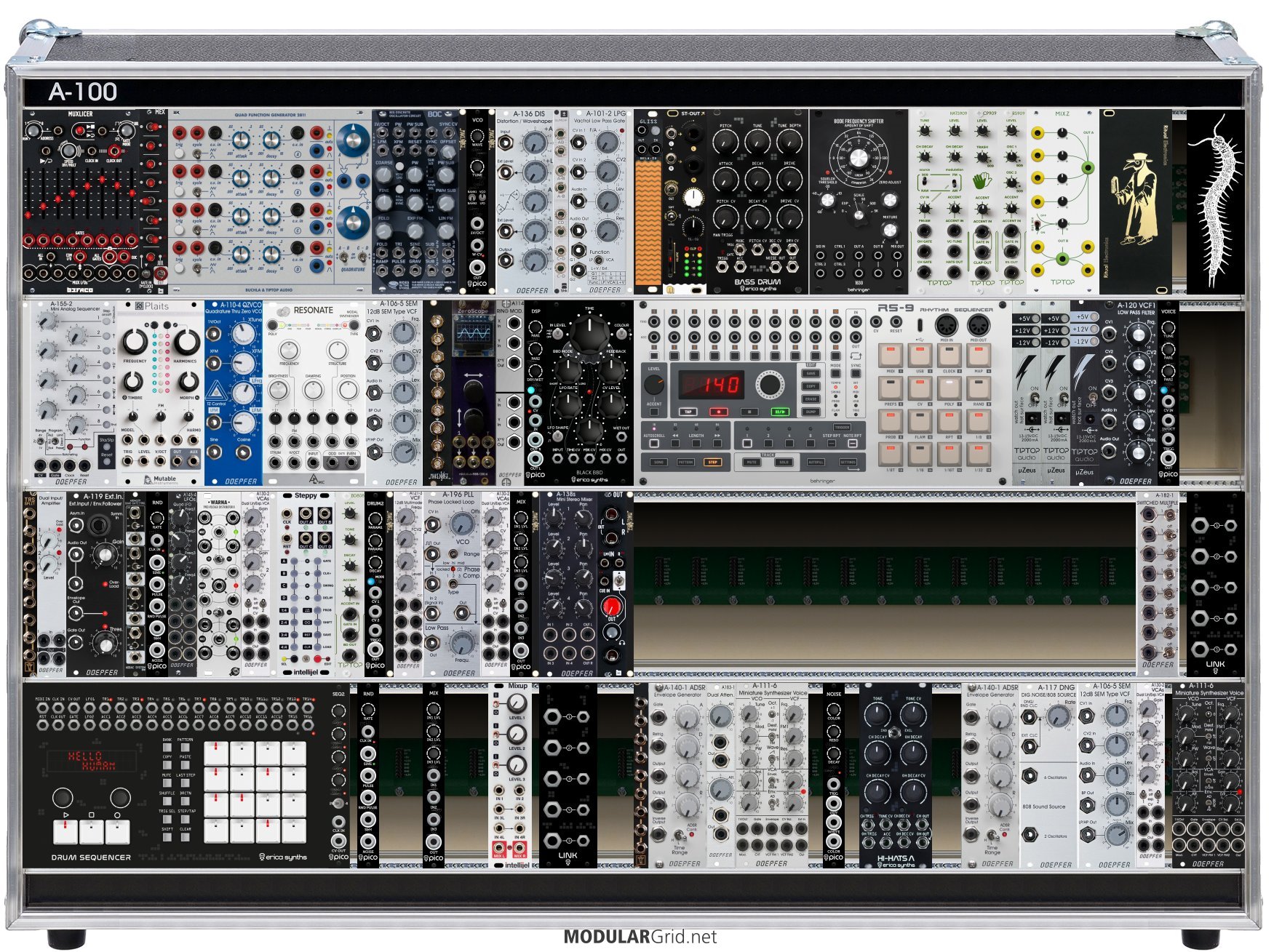
Task: Open the MODULARGrid.net link
Action: [640, 937]
